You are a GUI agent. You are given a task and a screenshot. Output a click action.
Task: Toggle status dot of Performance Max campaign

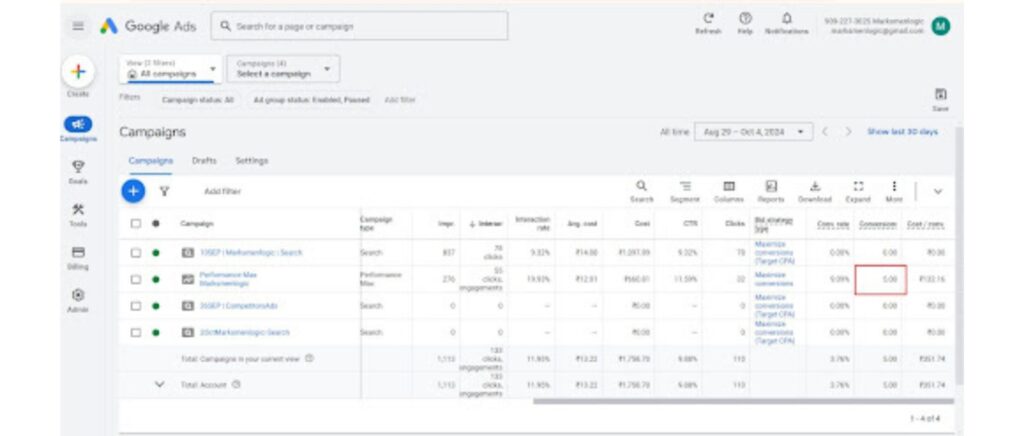[x=155, y=279]
